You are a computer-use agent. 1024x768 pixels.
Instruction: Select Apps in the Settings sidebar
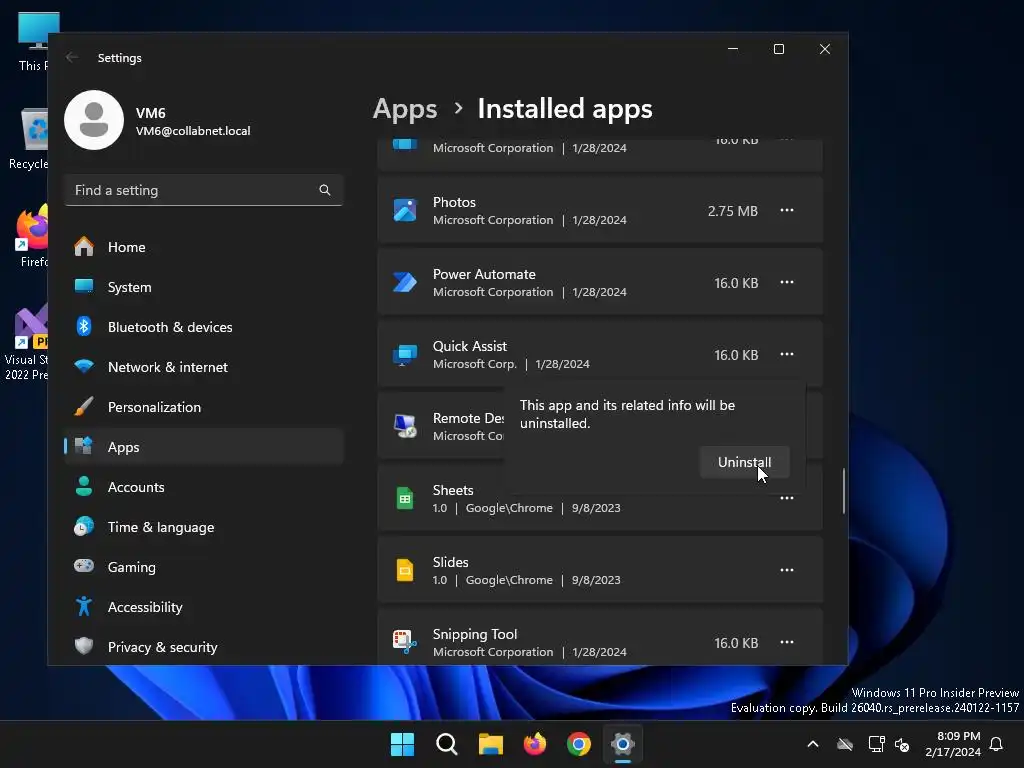pyautogui.click(x=204, y=447)
